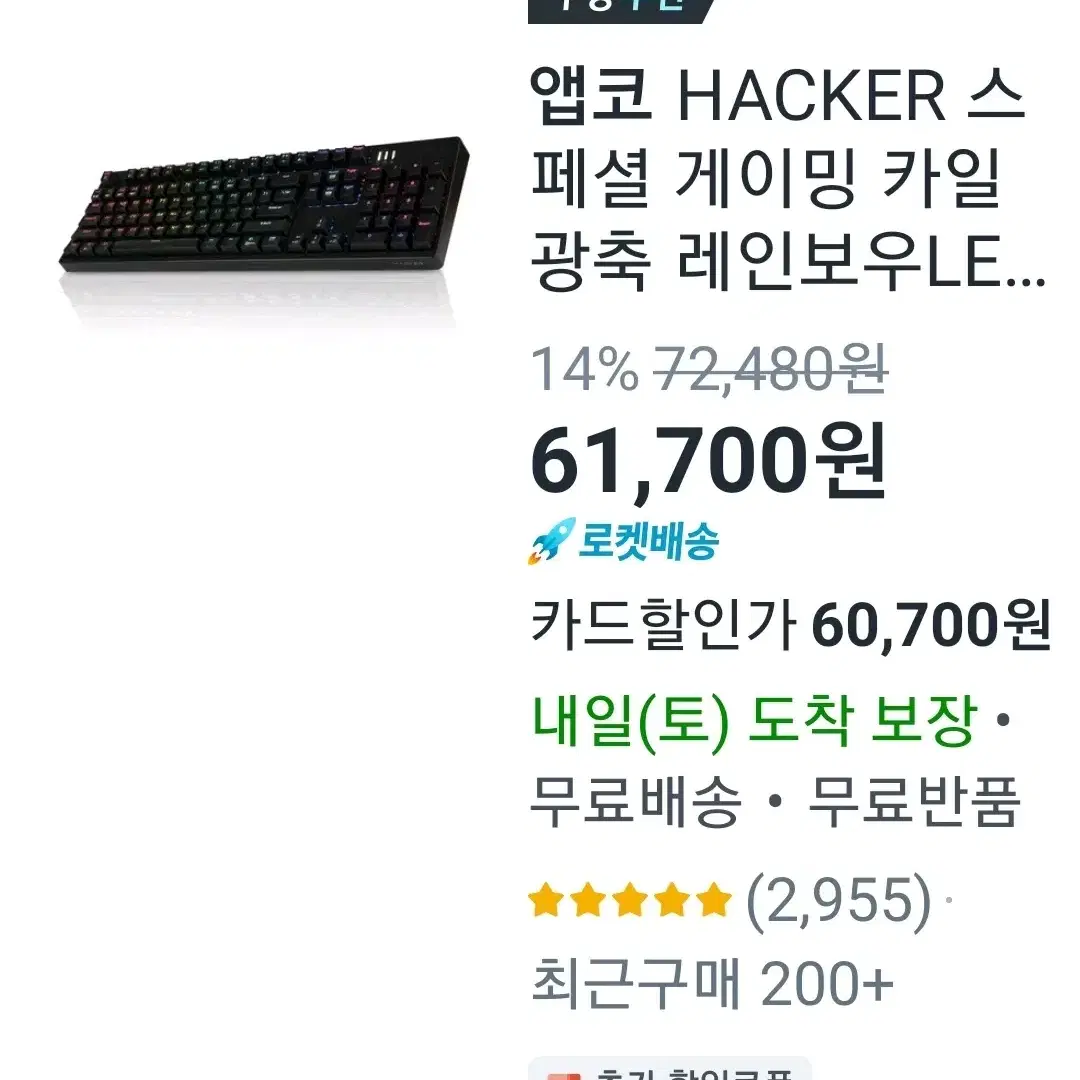1080x1080 pixels.
Task: Click the 로켓배송 badge text
Action: (648, 541)
